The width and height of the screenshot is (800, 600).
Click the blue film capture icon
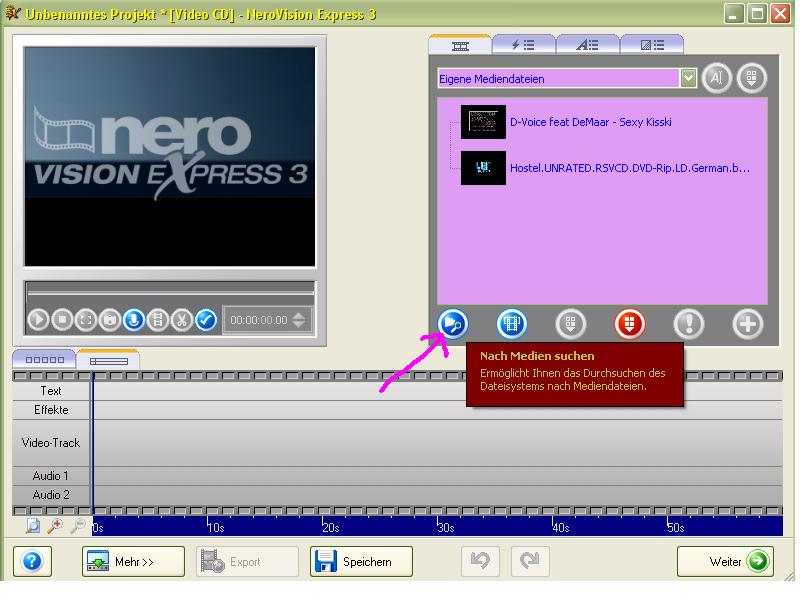(x=512, y=323)
